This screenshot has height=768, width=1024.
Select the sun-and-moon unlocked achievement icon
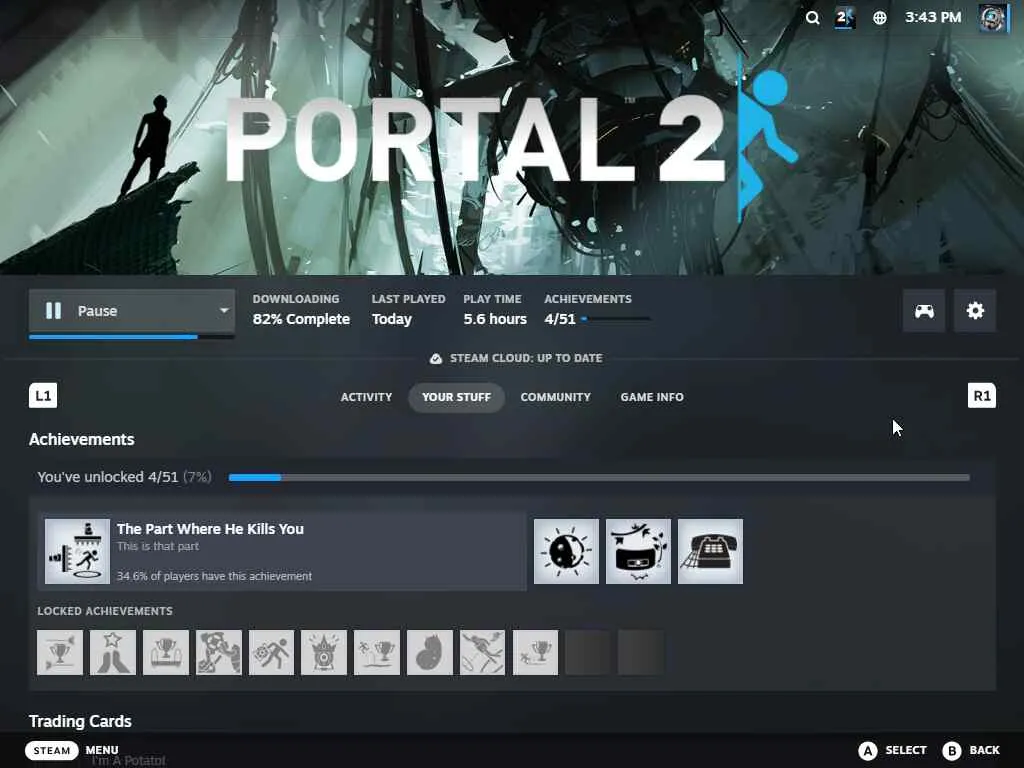(566, 551)
